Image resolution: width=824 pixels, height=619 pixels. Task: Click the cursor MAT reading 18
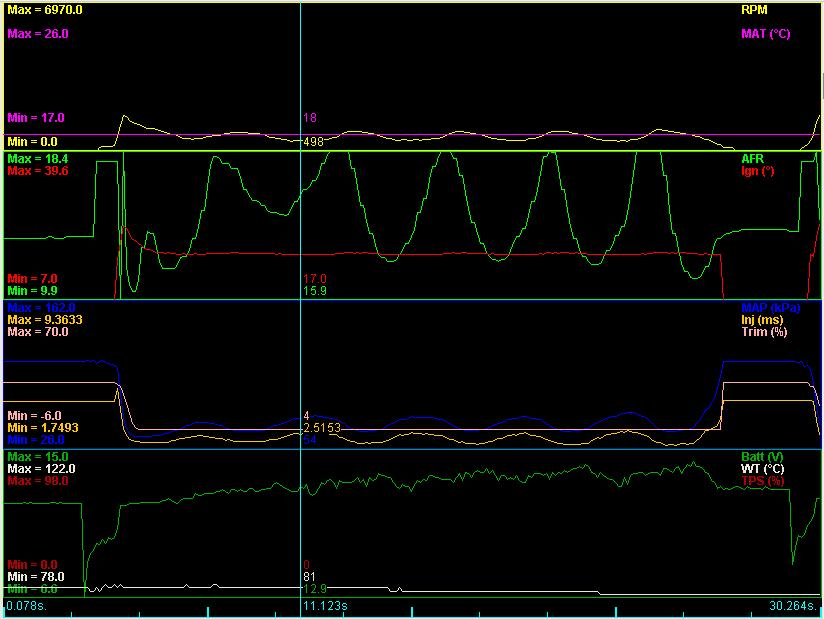tap(310, 118)
